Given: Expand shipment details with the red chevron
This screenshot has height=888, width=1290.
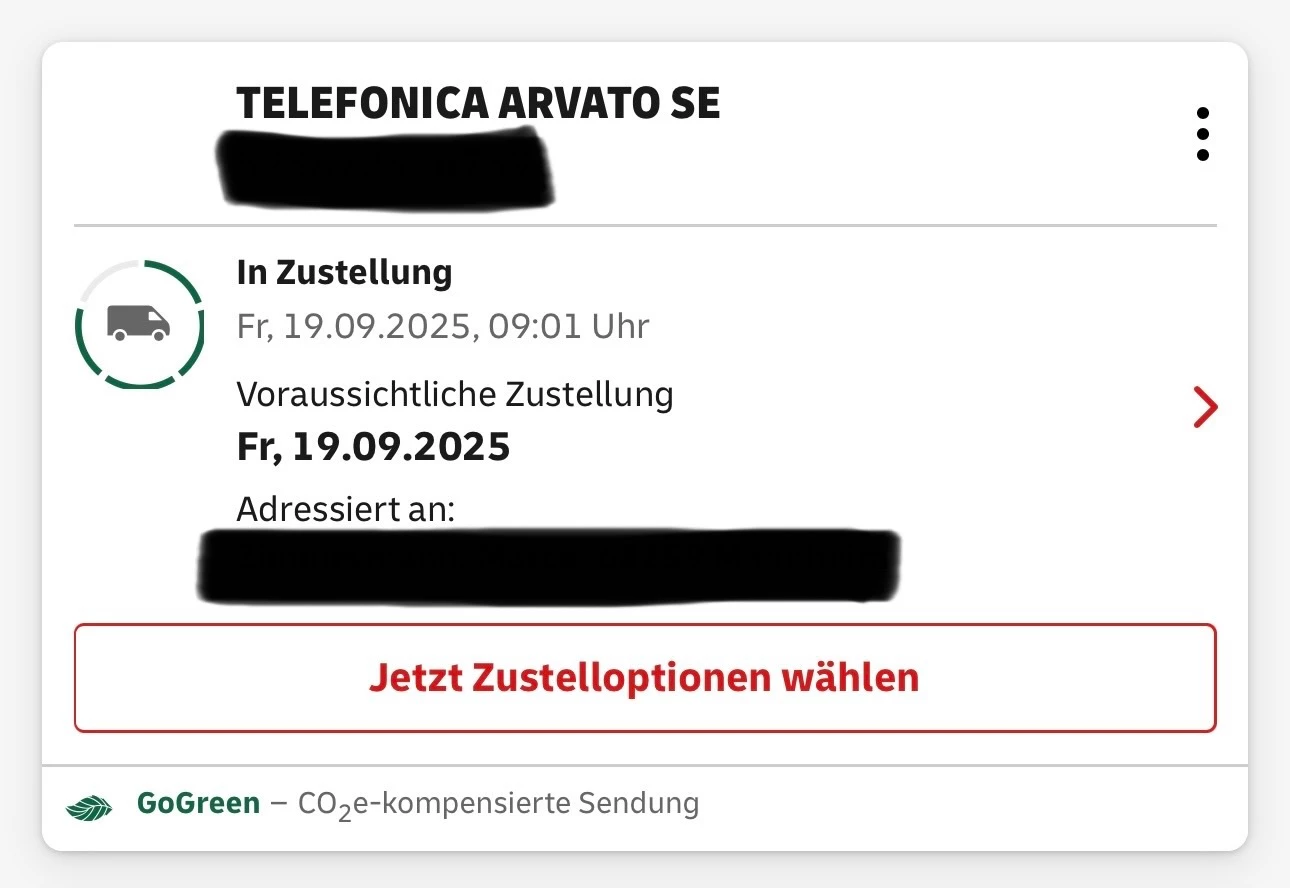Looking at the screenshot, I should click(1205, 408).
